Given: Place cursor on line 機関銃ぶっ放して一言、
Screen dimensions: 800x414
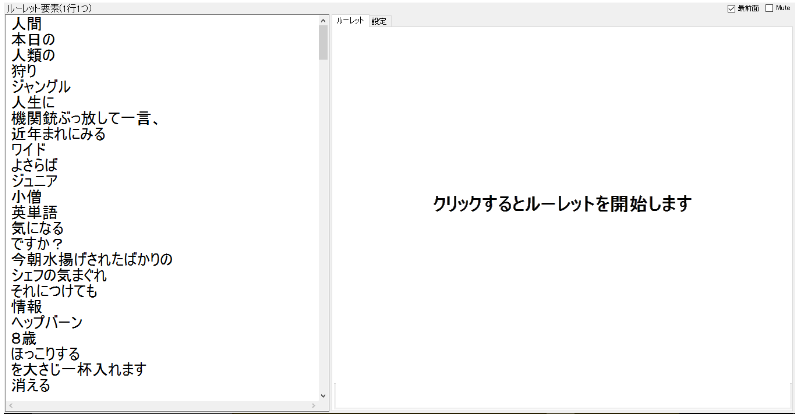Looking at the screenshot, I should [86, 118].
